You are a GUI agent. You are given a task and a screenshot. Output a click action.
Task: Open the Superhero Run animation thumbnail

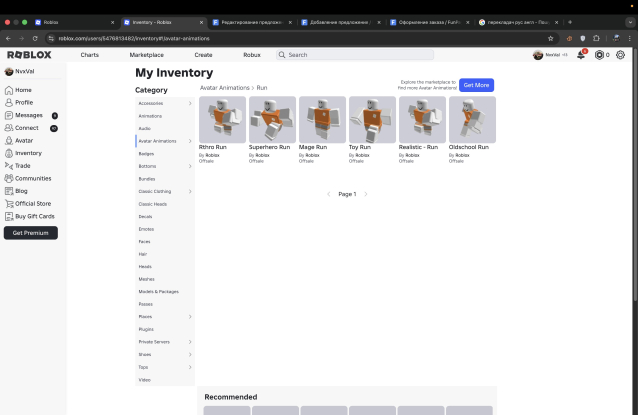coord(272,120)
